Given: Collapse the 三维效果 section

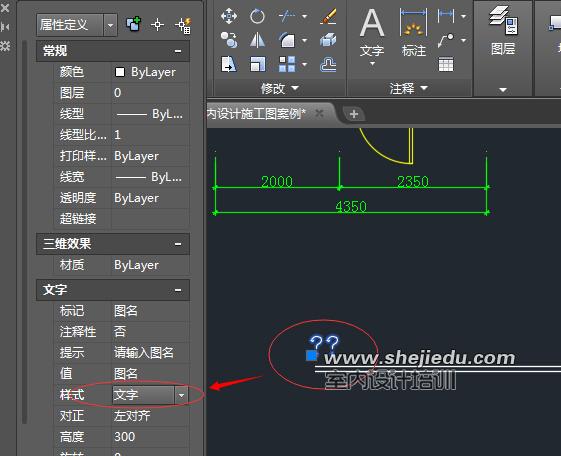Looking at the screenshot, I should 178,244.
